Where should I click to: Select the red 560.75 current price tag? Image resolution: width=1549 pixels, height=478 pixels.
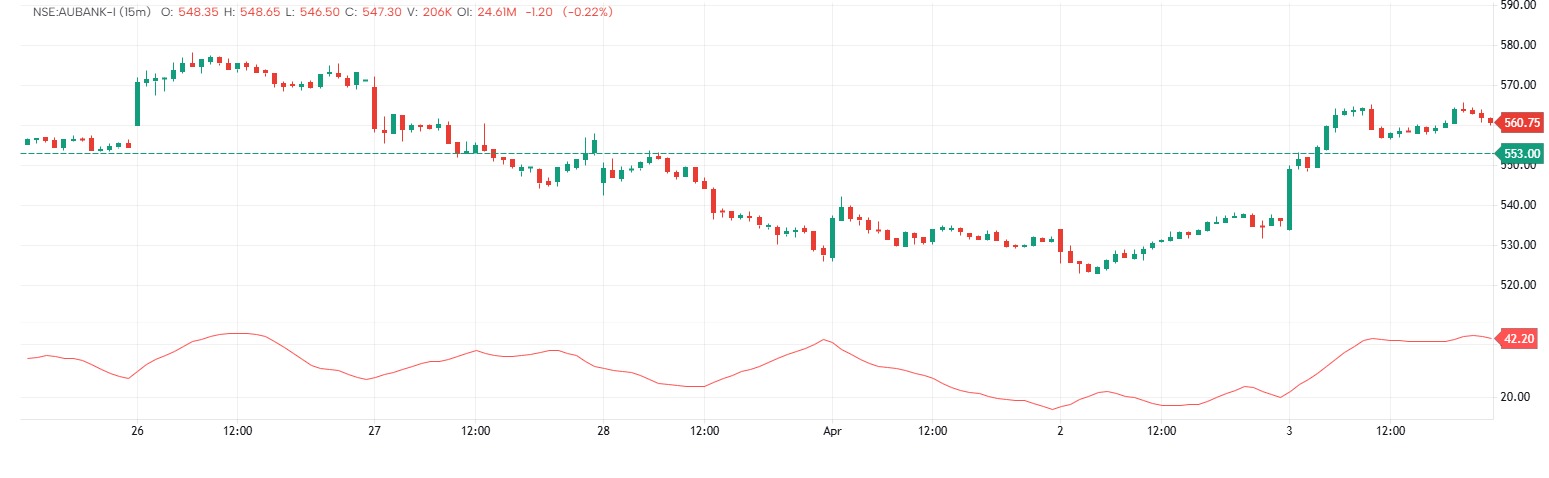pyautogui.click(x=1520, y=123)
